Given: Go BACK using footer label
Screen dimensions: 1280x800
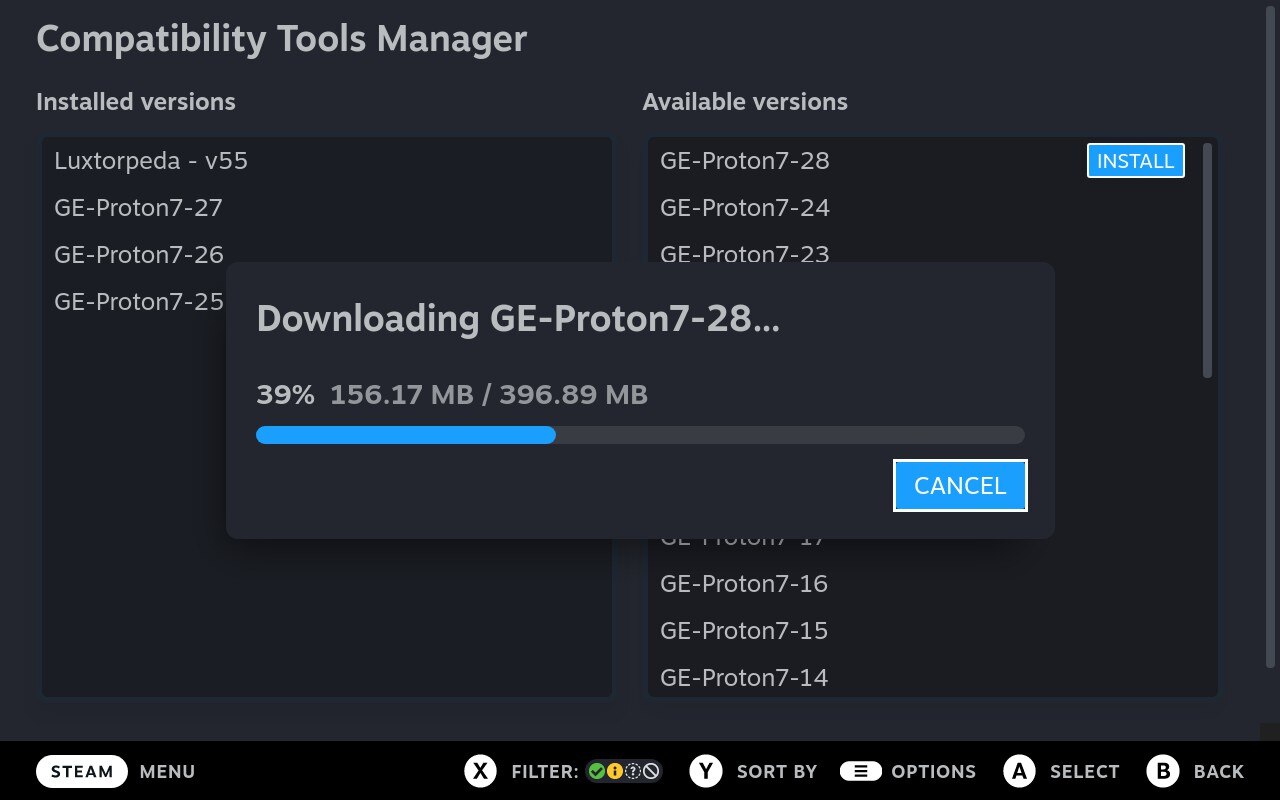Looking at the screenshot, I should coord(1219,772).
